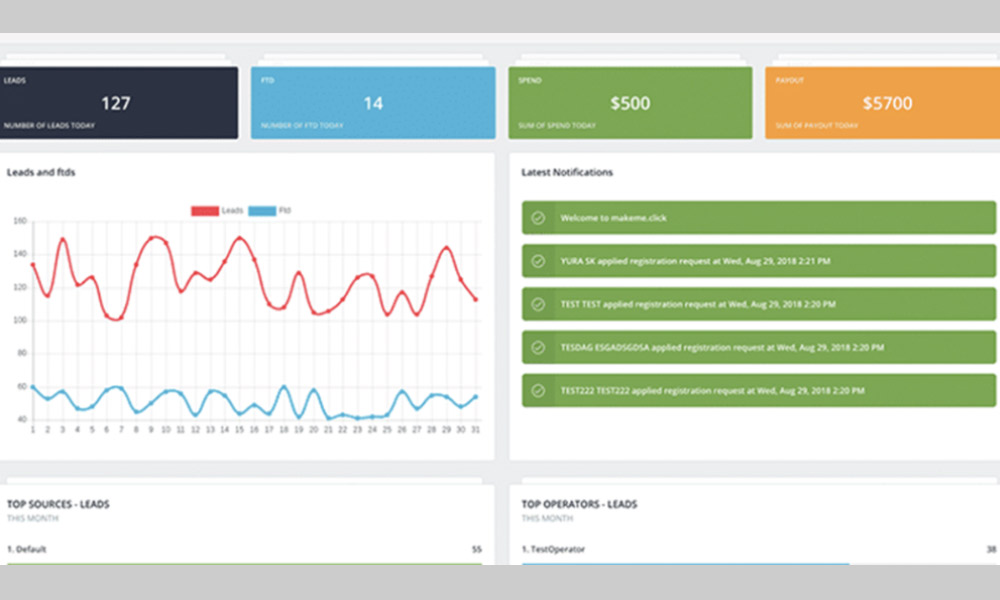Select the Default entry in Top Sources
The width and height of the screenshot is (1000, 600).
pyautogui.click(x=26, y=549)
